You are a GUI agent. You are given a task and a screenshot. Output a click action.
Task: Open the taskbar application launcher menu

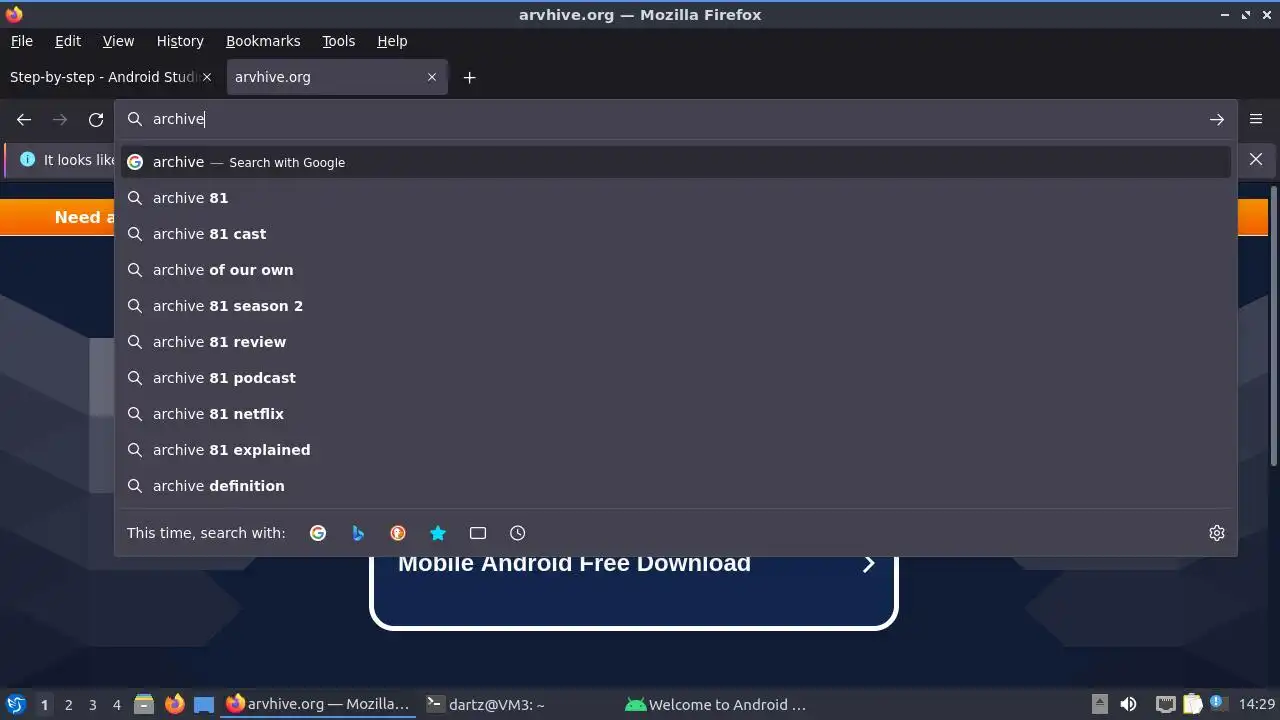[x=15, y=704]
